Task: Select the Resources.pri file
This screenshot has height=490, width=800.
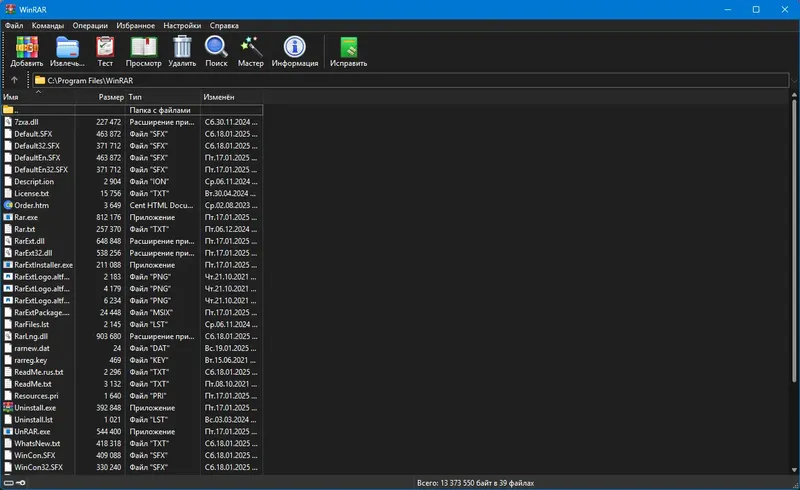Action: pos(36,396)
